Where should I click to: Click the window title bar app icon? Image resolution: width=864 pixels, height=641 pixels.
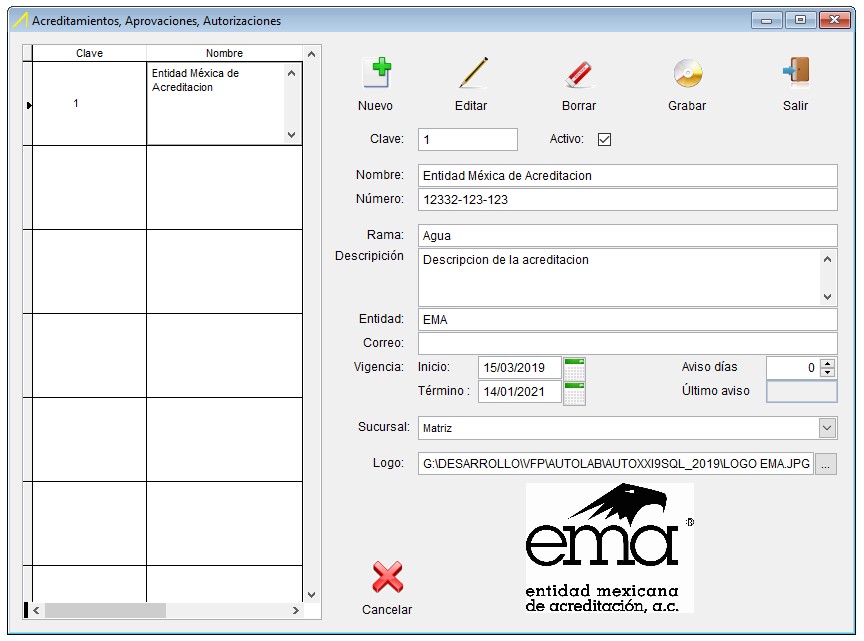pyautogui.click(x=20, y=21)
